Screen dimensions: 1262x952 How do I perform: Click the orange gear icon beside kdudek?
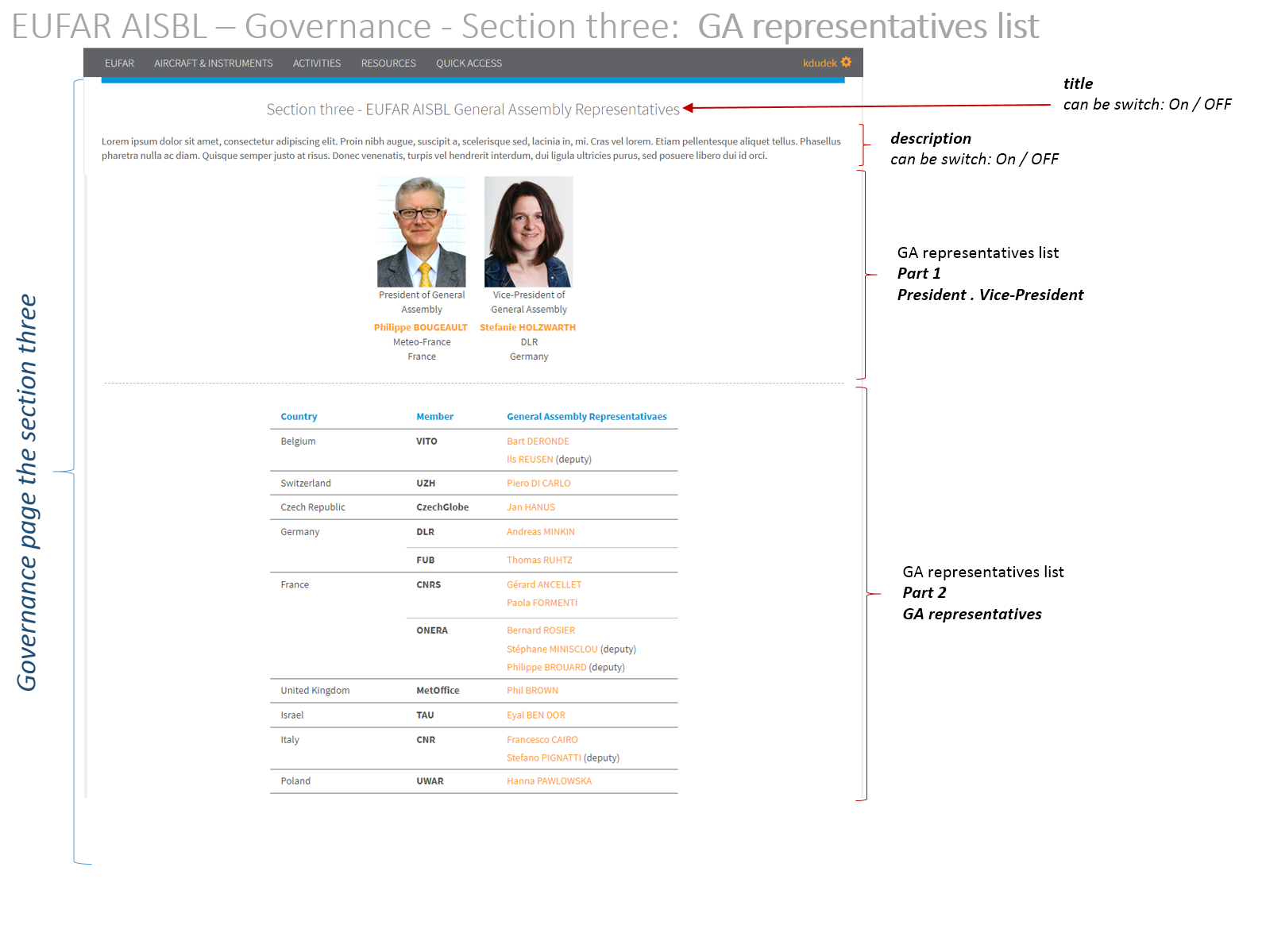pyautogui.click(x=846, y=62)
